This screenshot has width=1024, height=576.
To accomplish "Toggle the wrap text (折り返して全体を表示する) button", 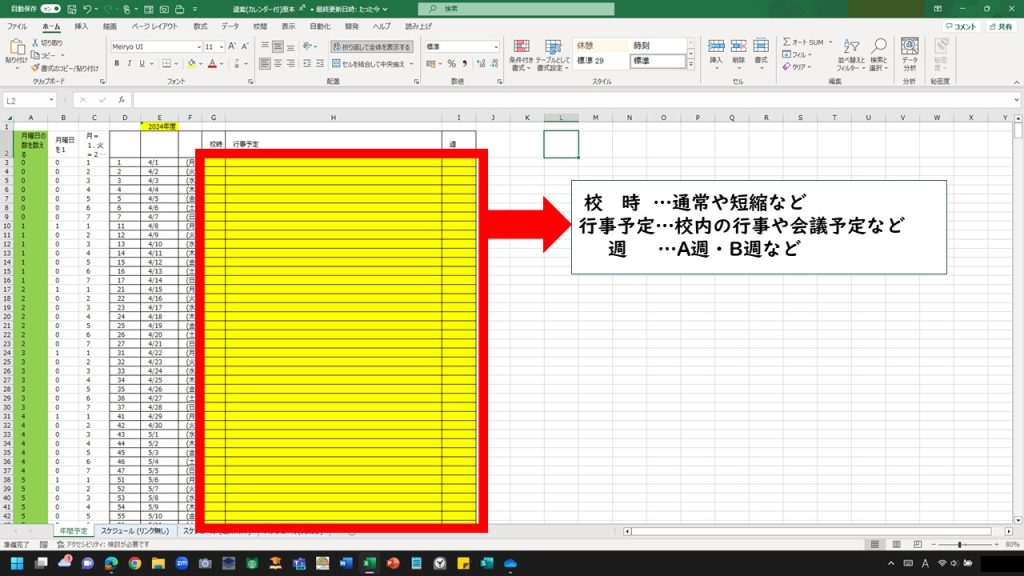I will (x=371, y=46).
